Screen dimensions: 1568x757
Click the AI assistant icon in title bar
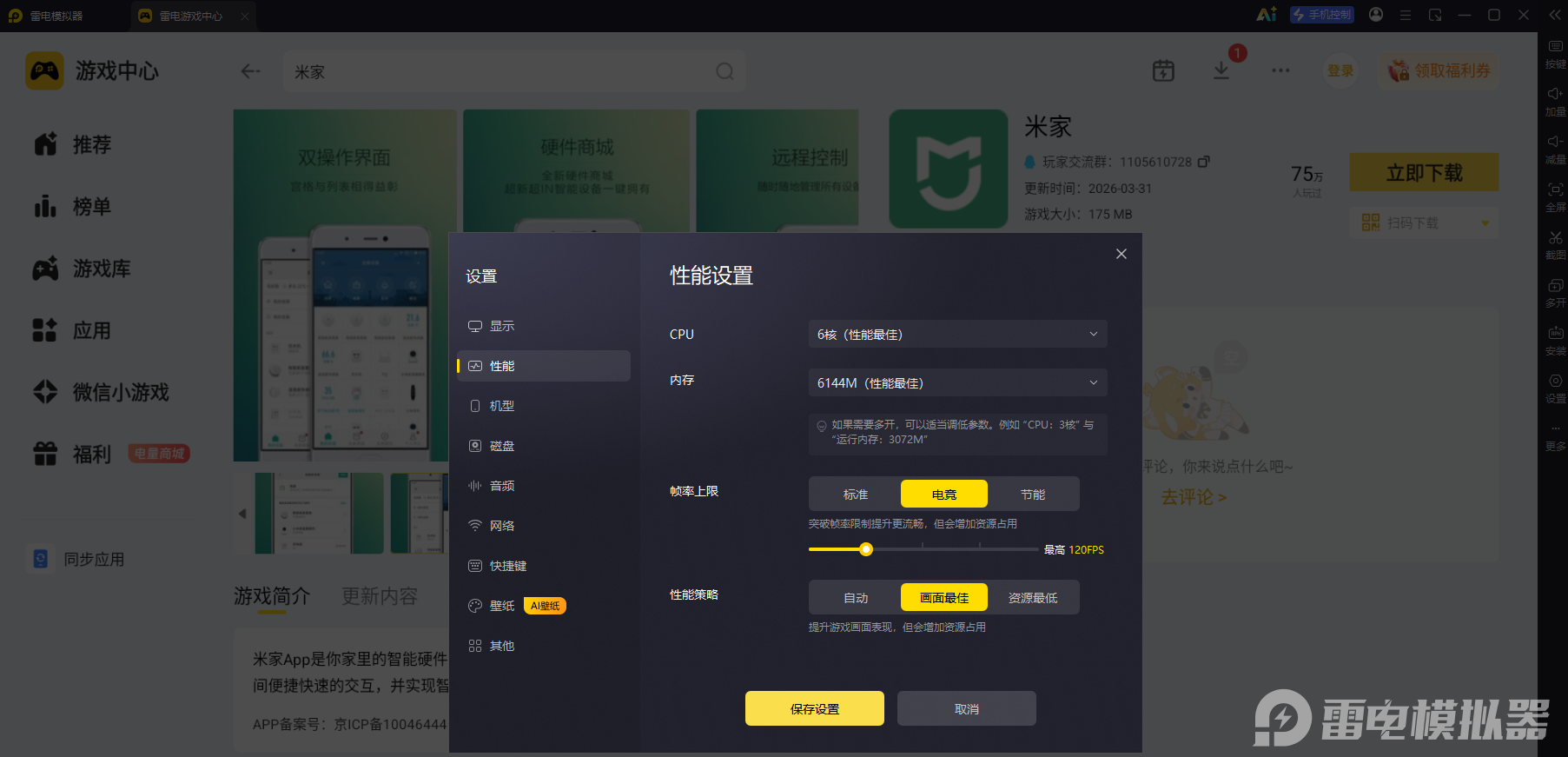1267,15
